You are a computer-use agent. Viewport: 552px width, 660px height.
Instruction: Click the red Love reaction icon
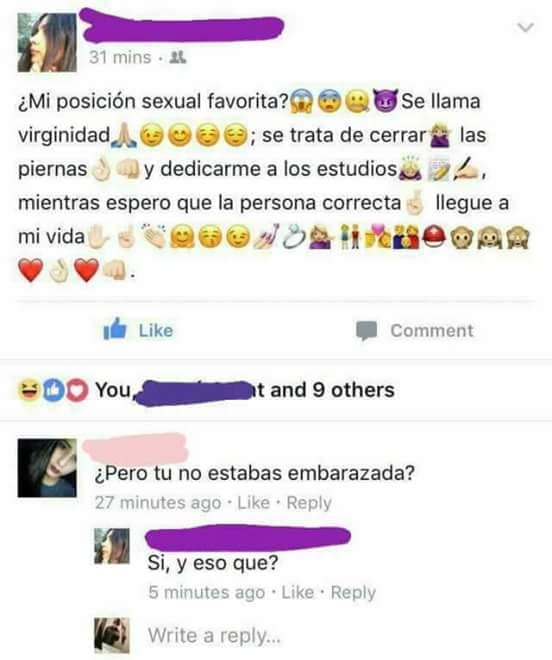[x=76, y=390]
